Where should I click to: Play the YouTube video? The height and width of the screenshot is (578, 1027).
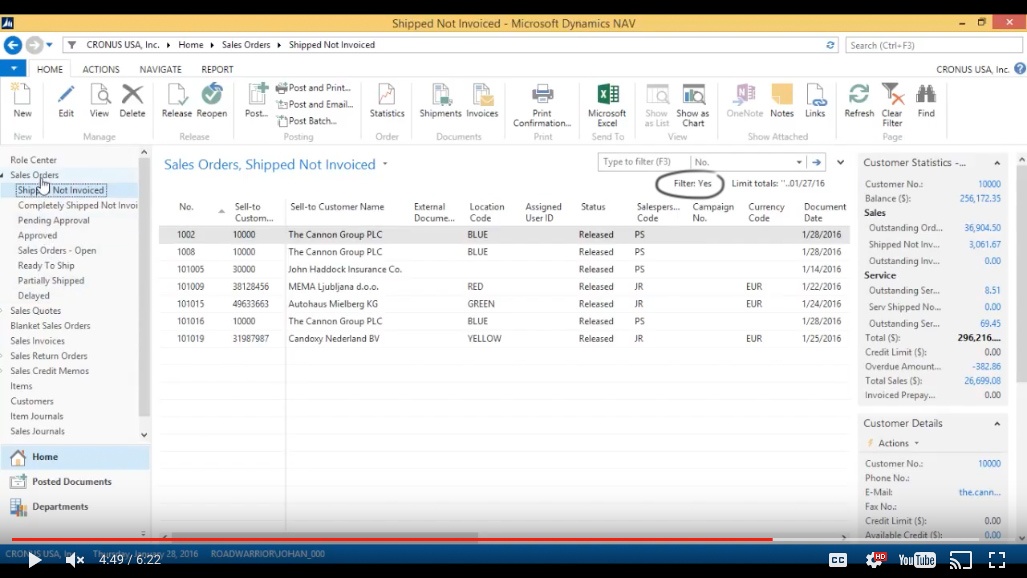34,560
